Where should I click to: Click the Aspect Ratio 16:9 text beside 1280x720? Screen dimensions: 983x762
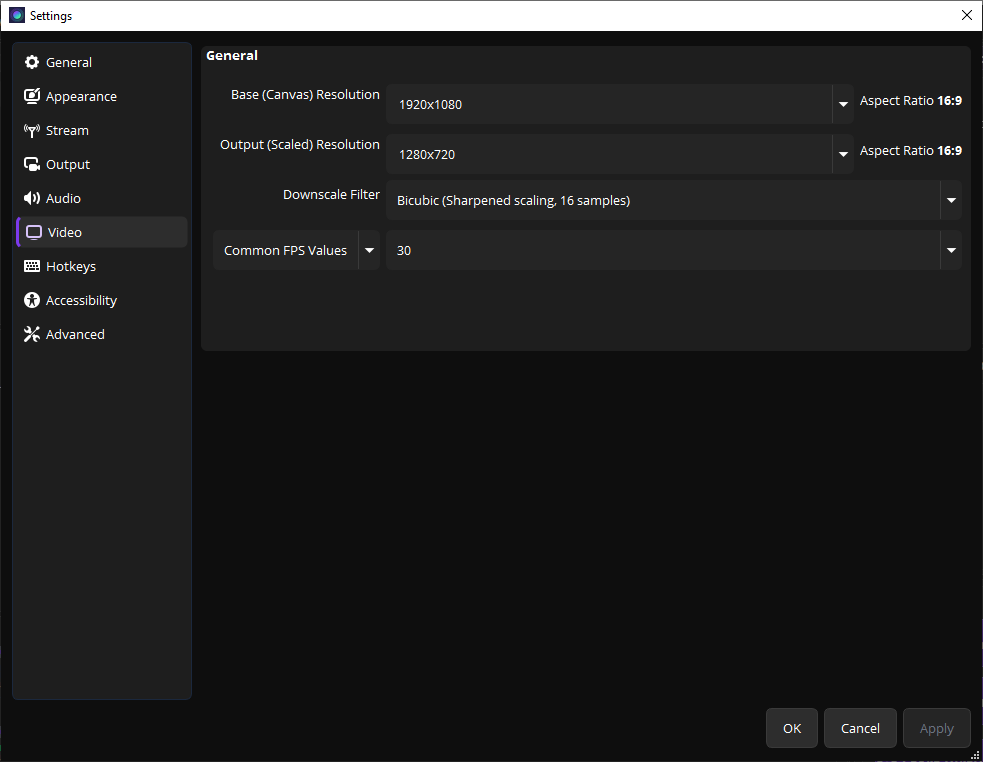(x=911, y=151)
